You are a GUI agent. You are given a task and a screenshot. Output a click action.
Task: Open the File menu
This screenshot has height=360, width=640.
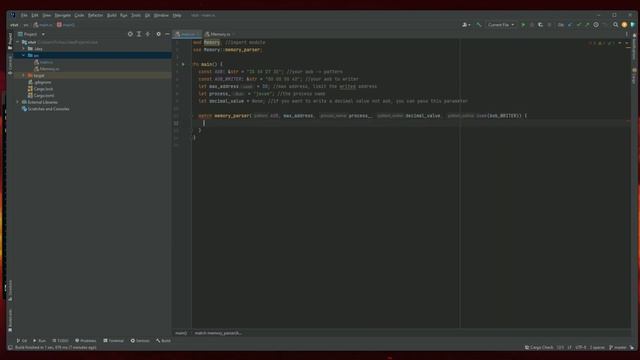[24, 15]
